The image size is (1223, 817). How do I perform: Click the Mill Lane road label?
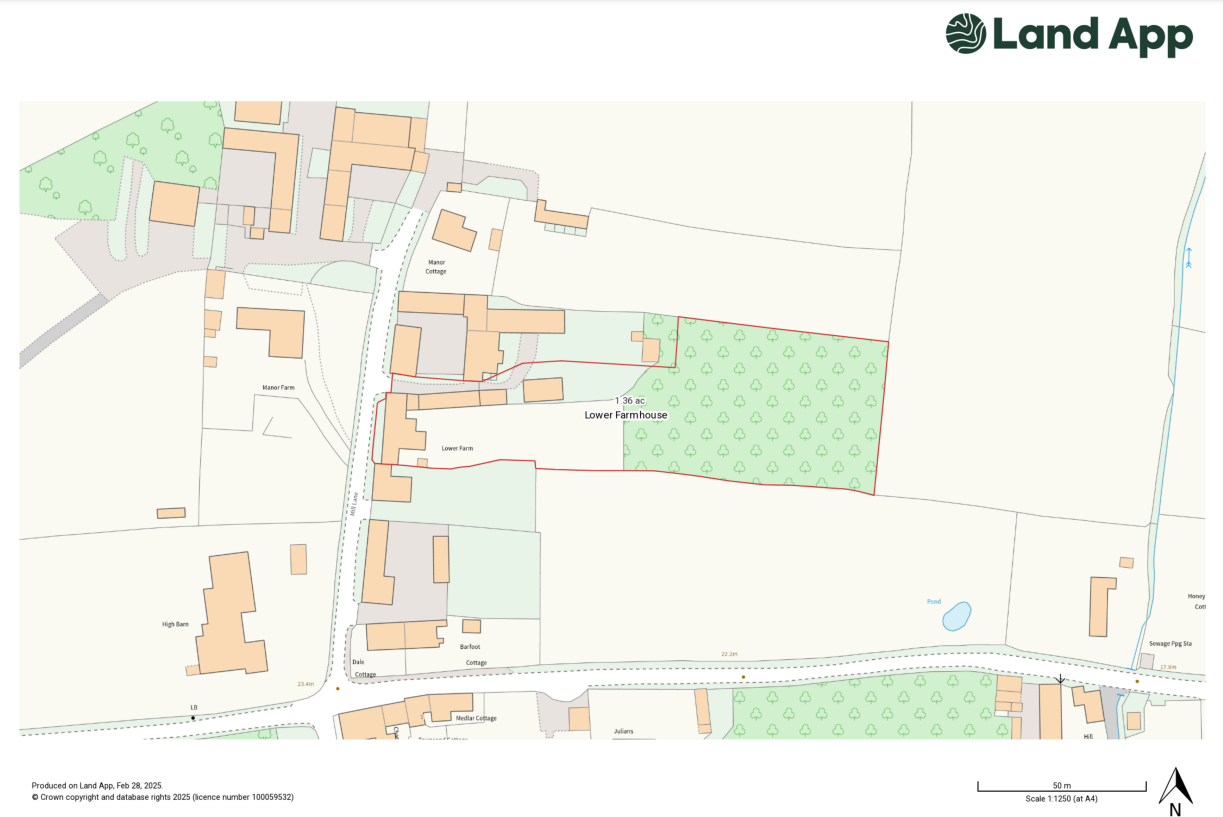tap(354, 503)
